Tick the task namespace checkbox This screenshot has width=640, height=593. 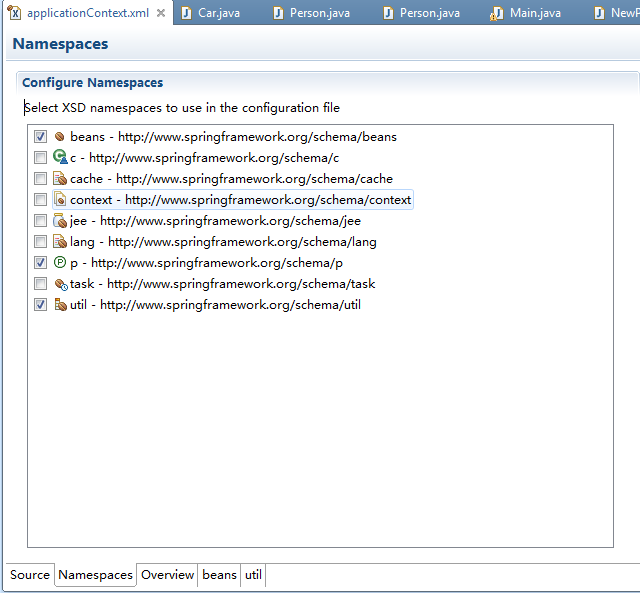pos(40,284)
